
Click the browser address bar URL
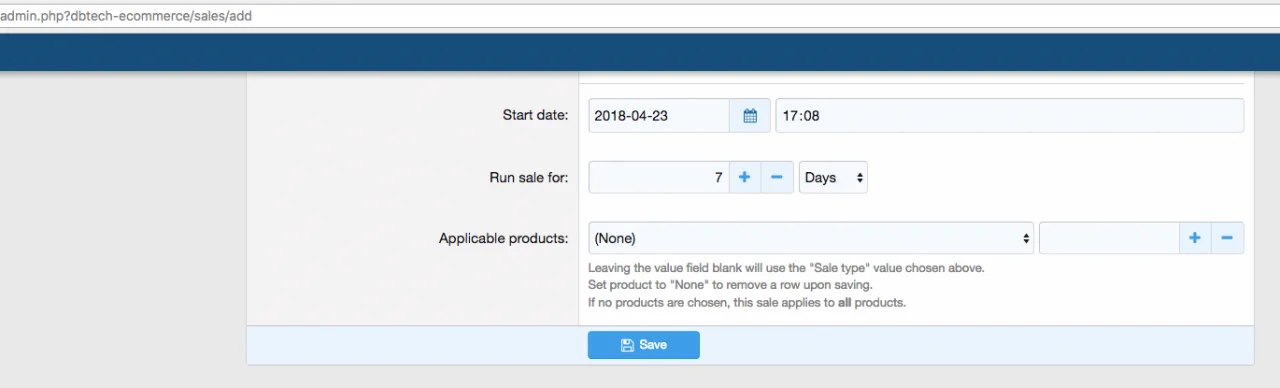[126, 16]
